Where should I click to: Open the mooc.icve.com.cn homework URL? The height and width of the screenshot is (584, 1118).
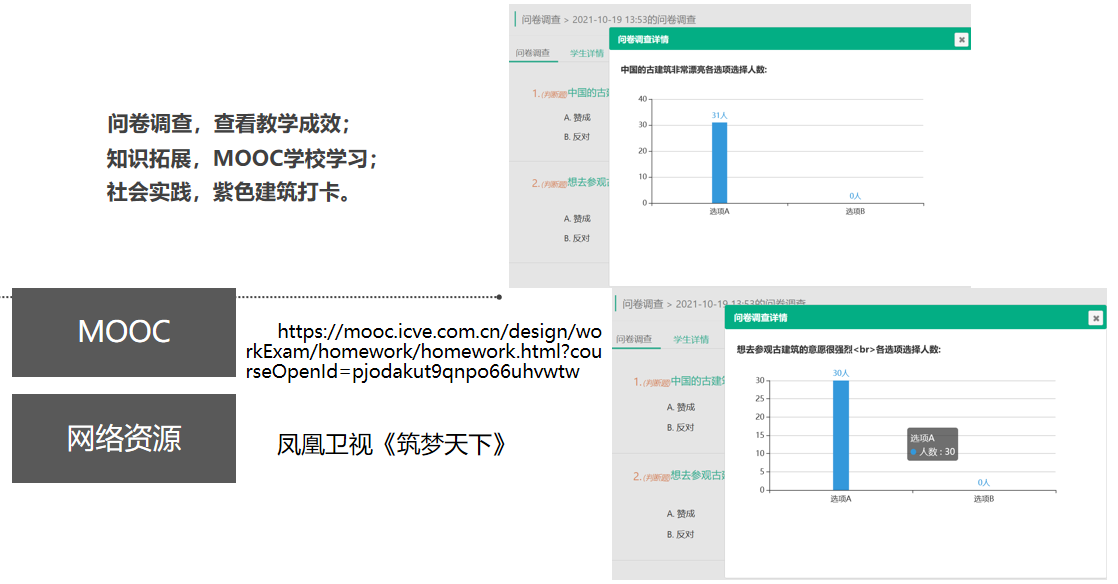(x=424, y=352)
